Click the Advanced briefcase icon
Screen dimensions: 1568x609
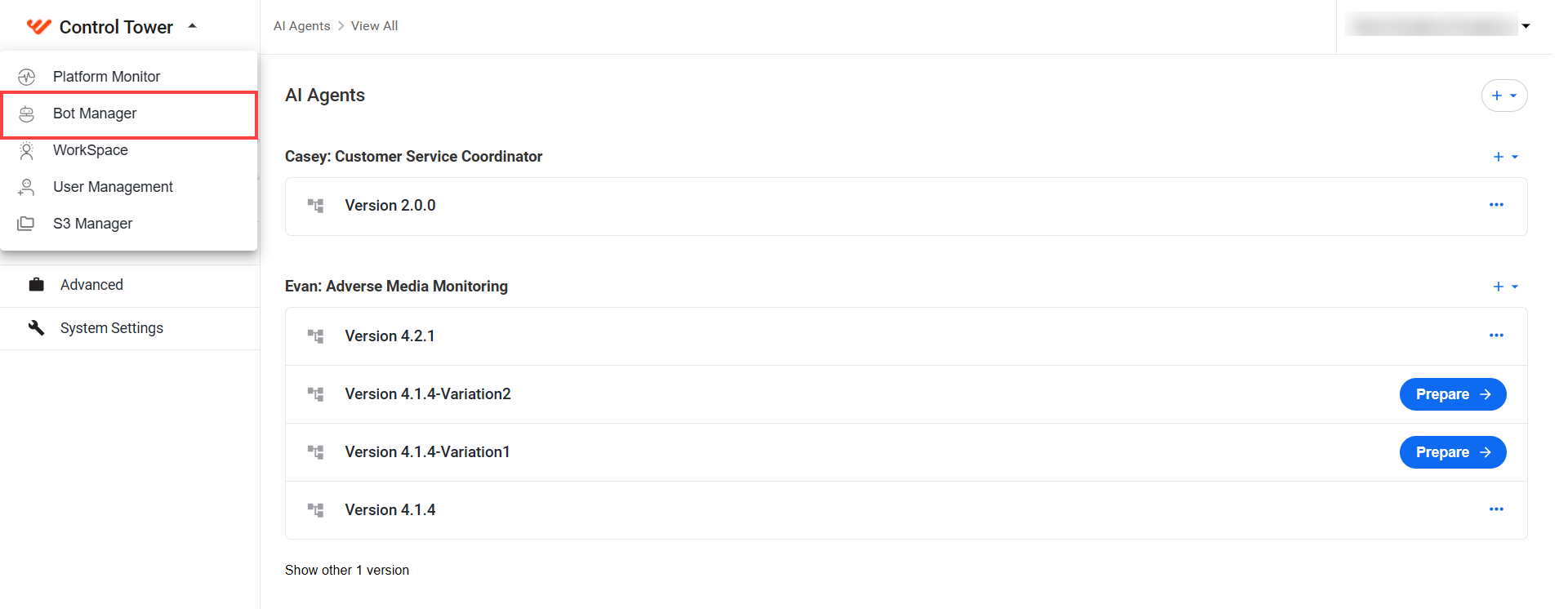tap(36, 285)
